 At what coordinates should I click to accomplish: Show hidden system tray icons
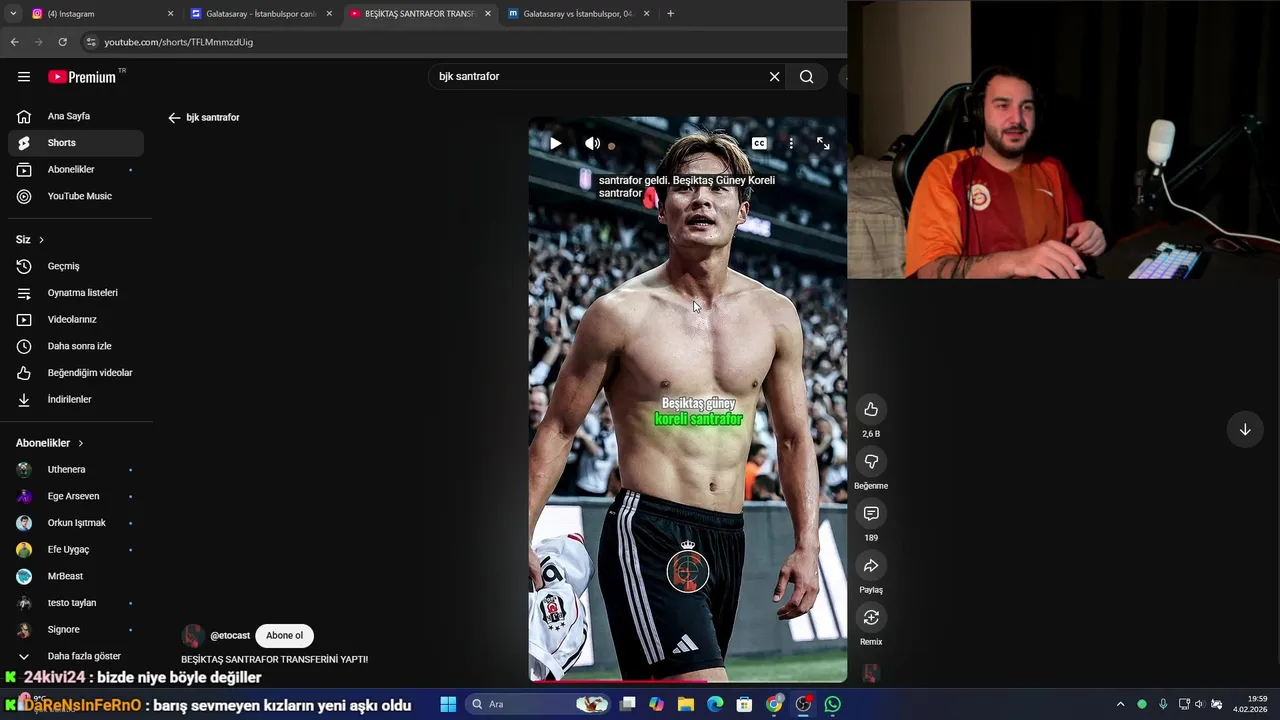click(1120, 705)
